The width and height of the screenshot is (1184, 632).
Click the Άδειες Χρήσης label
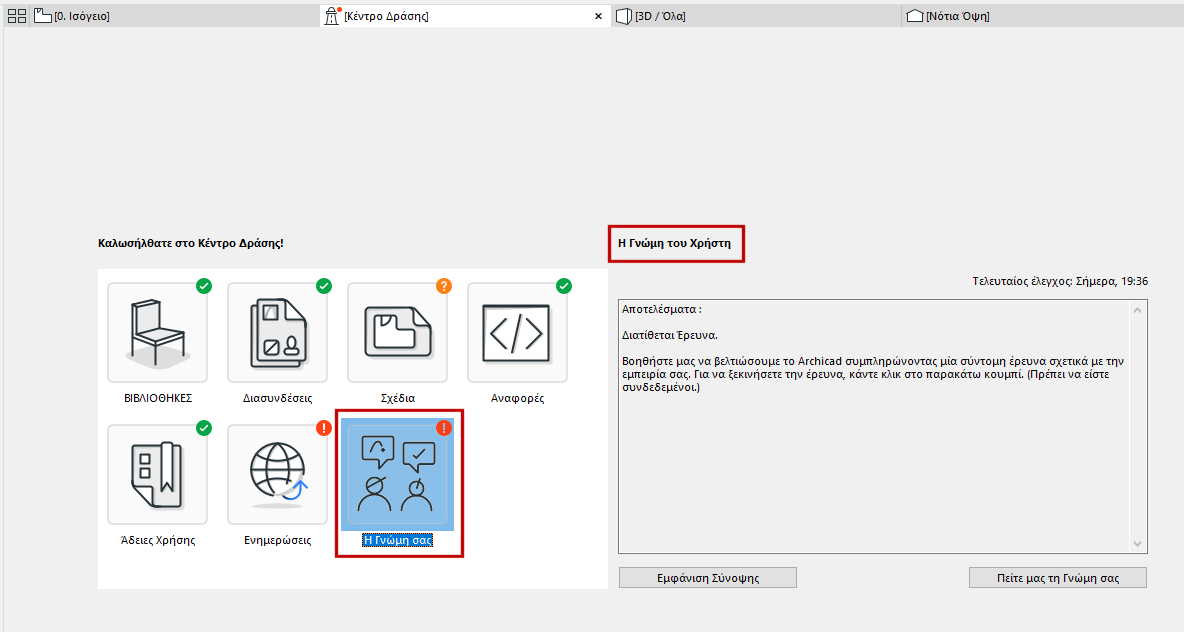pyautogui.click(x=158, y=540)
